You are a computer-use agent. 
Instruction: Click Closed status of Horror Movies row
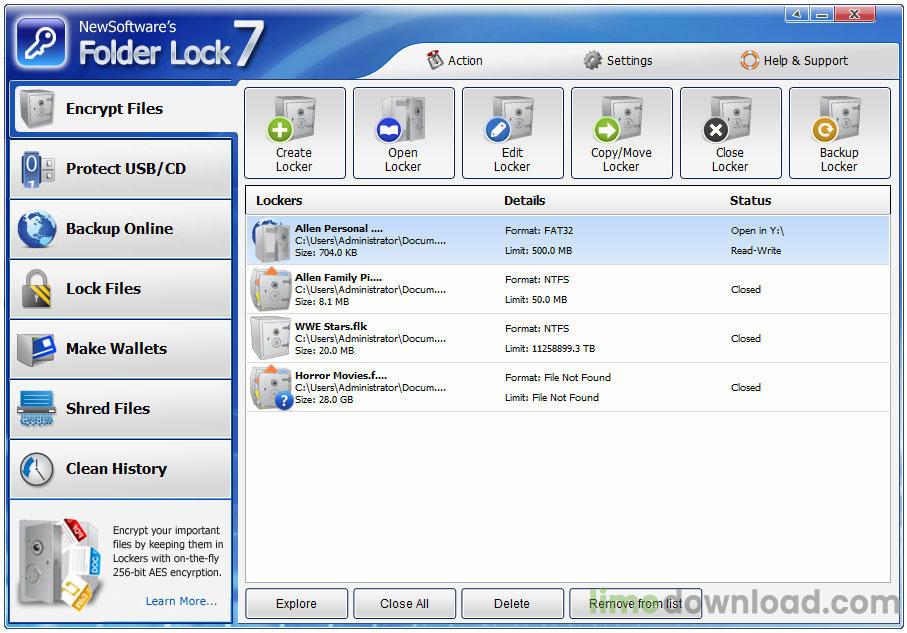click(746, 387)
